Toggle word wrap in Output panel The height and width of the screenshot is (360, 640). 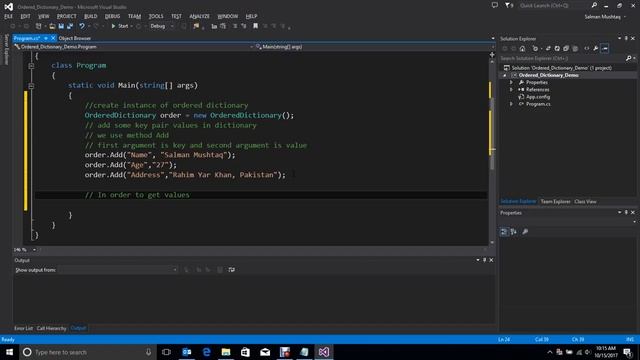(x=231, y=270)
